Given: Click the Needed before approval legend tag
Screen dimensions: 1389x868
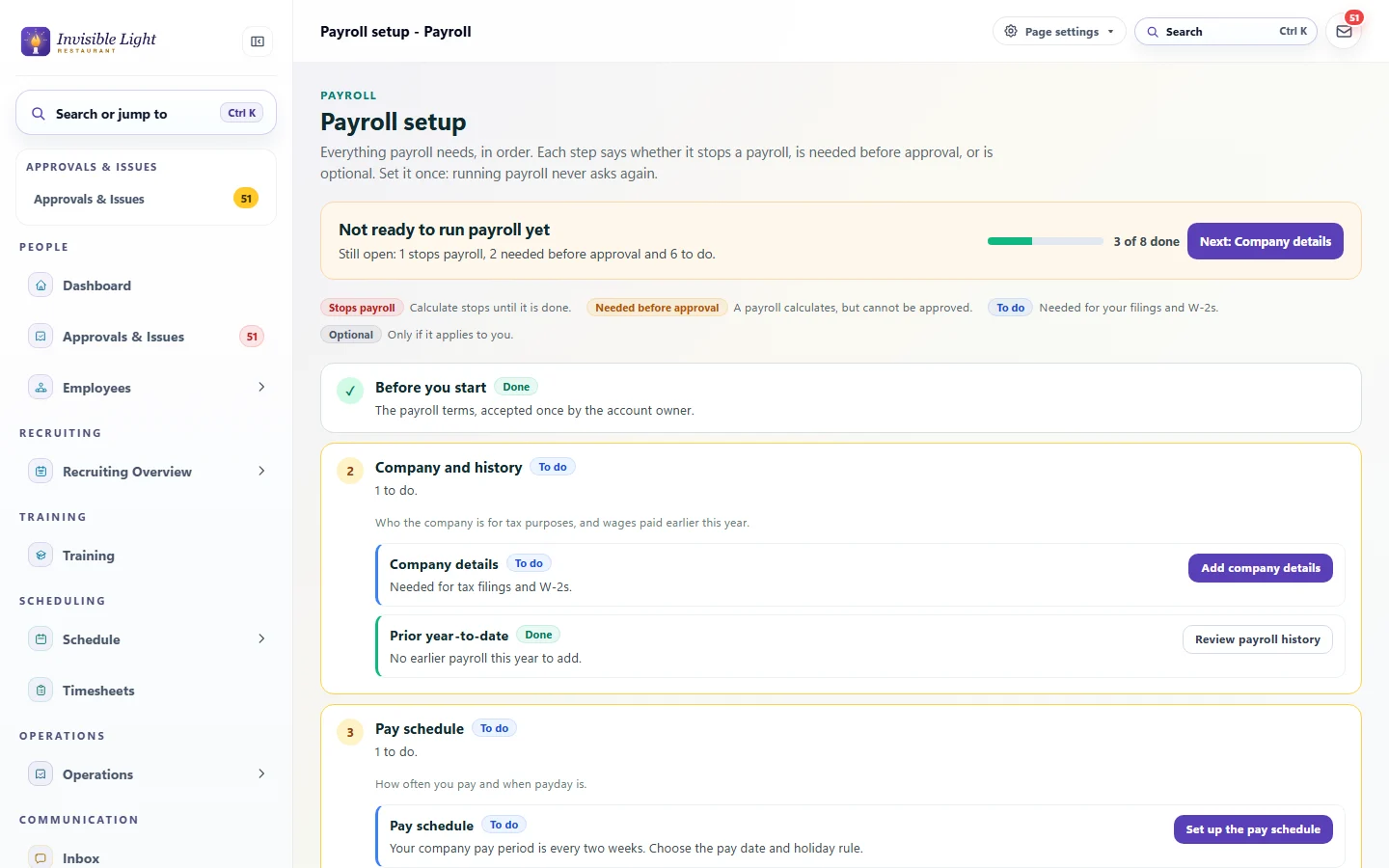Looking at the screenshot, I should point(657,308).
